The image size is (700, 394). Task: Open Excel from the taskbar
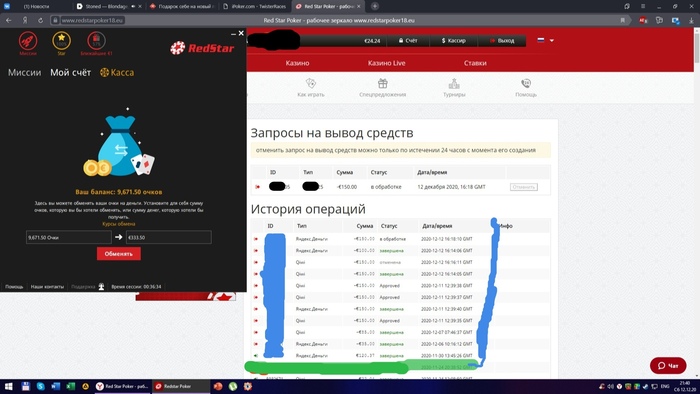point(70,386)
